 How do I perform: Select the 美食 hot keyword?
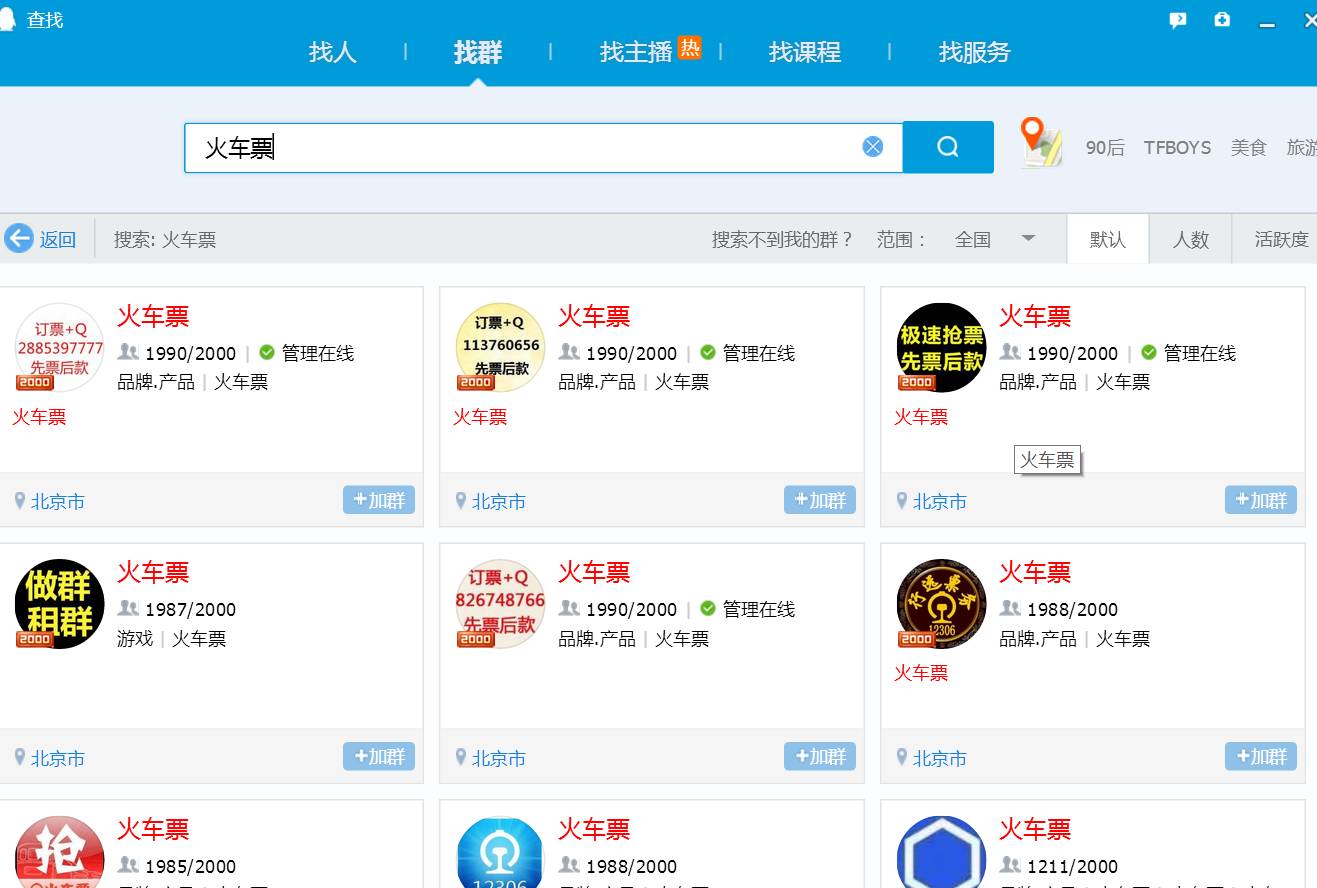(1248, 148)
